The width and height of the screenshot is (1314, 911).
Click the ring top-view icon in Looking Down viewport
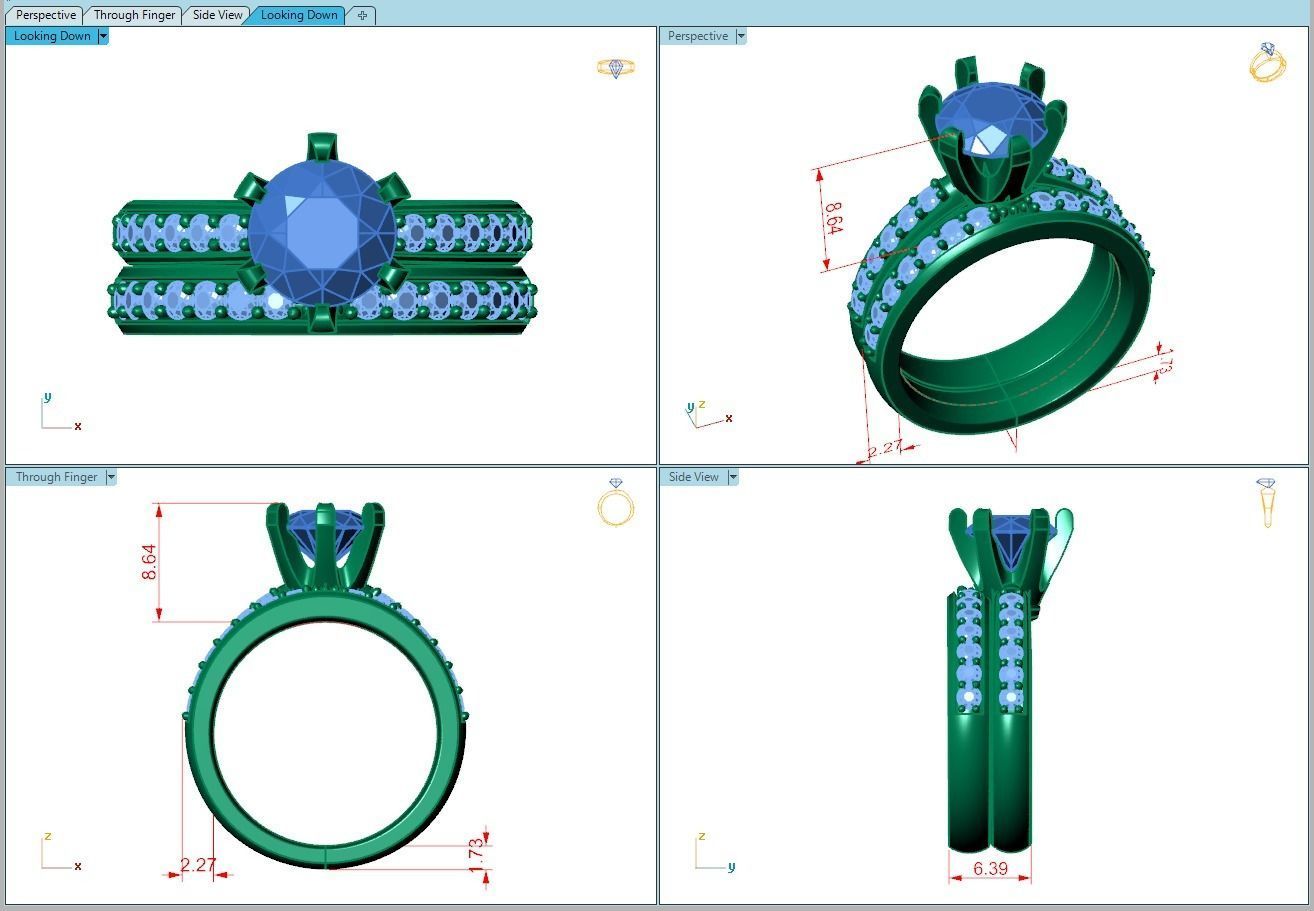(x=616, y=68)
